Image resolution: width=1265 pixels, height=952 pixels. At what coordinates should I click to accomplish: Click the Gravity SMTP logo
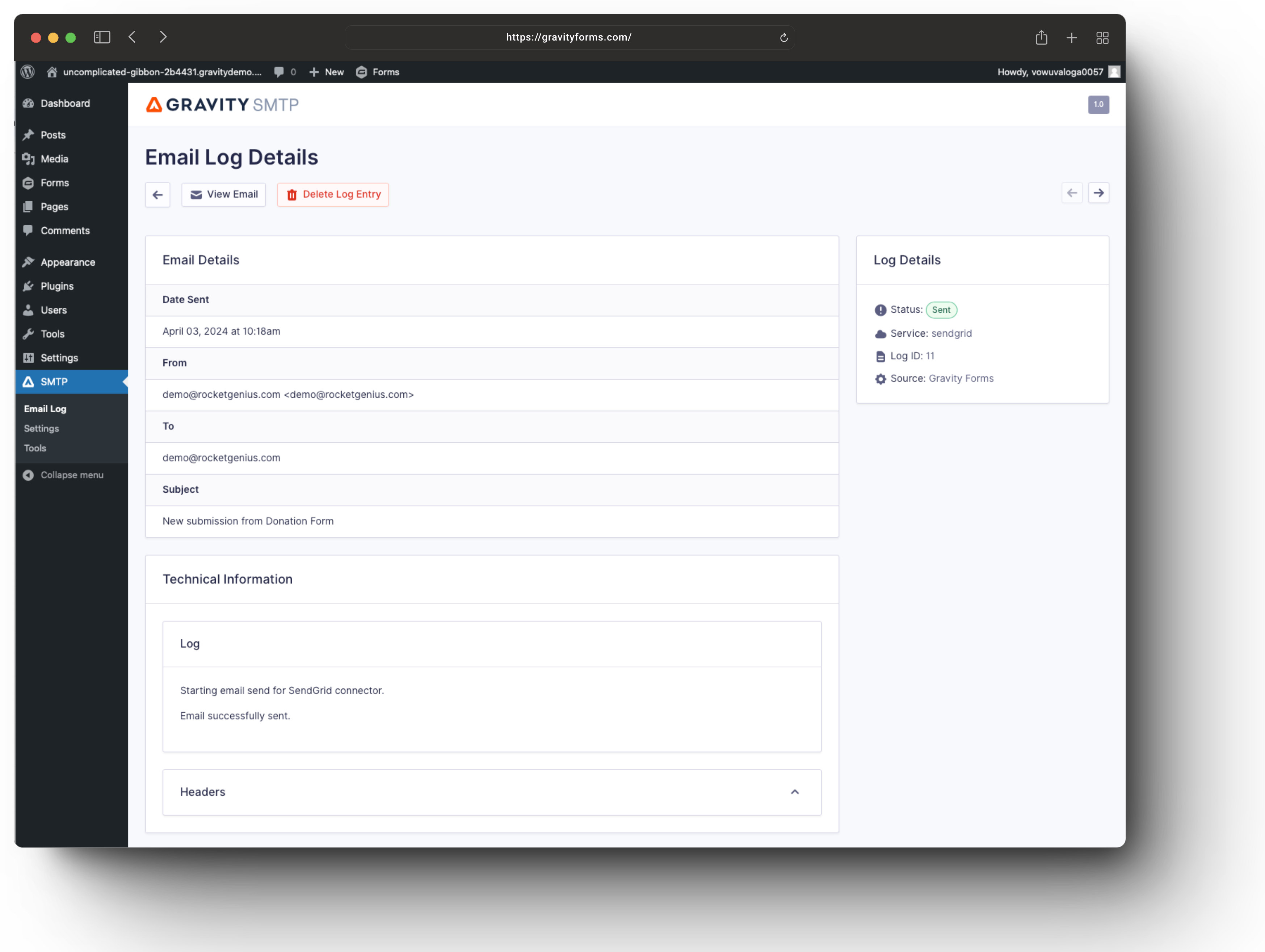(x=222, y=105)
